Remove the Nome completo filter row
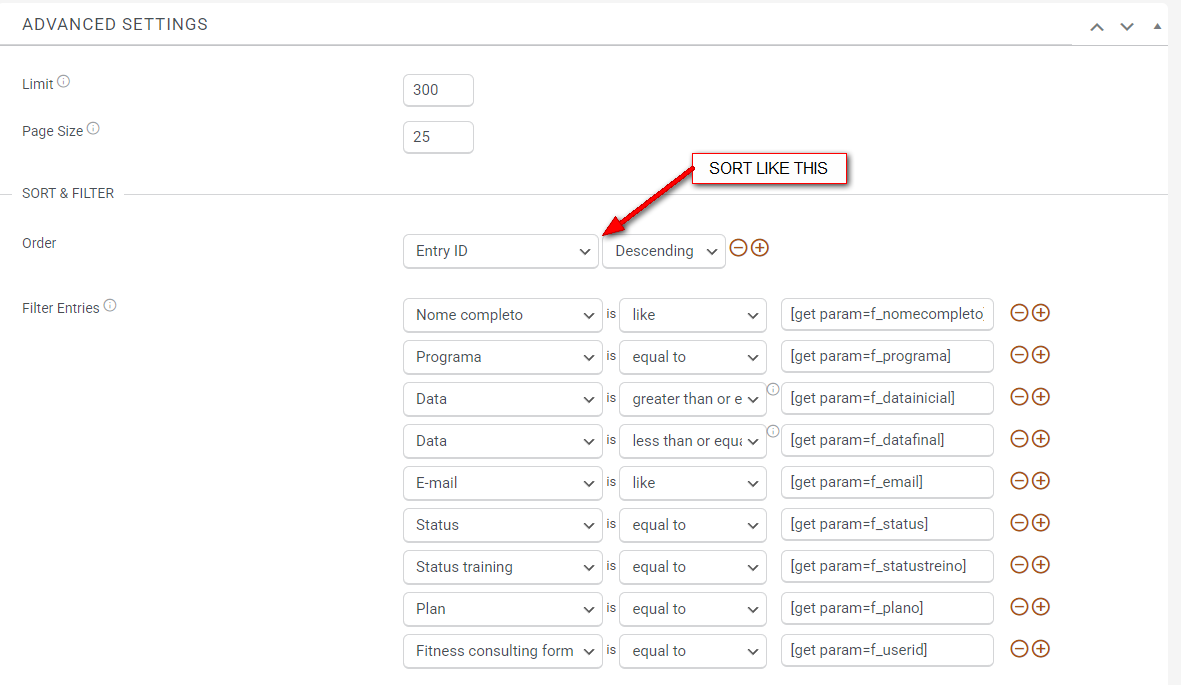Screen dimensions: 1181x685 tap(1019, 313)
